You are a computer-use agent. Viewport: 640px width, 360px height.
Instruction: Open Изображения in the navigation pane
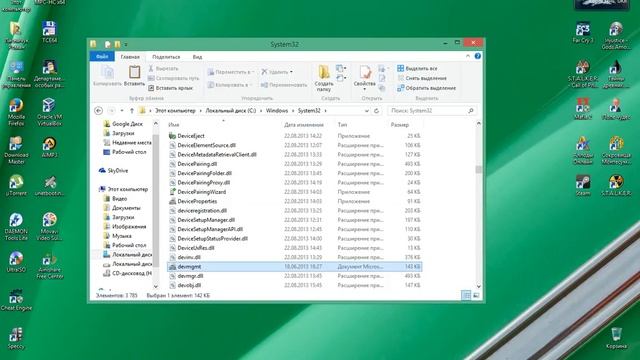pyautogui.click(x=129, y=227)
